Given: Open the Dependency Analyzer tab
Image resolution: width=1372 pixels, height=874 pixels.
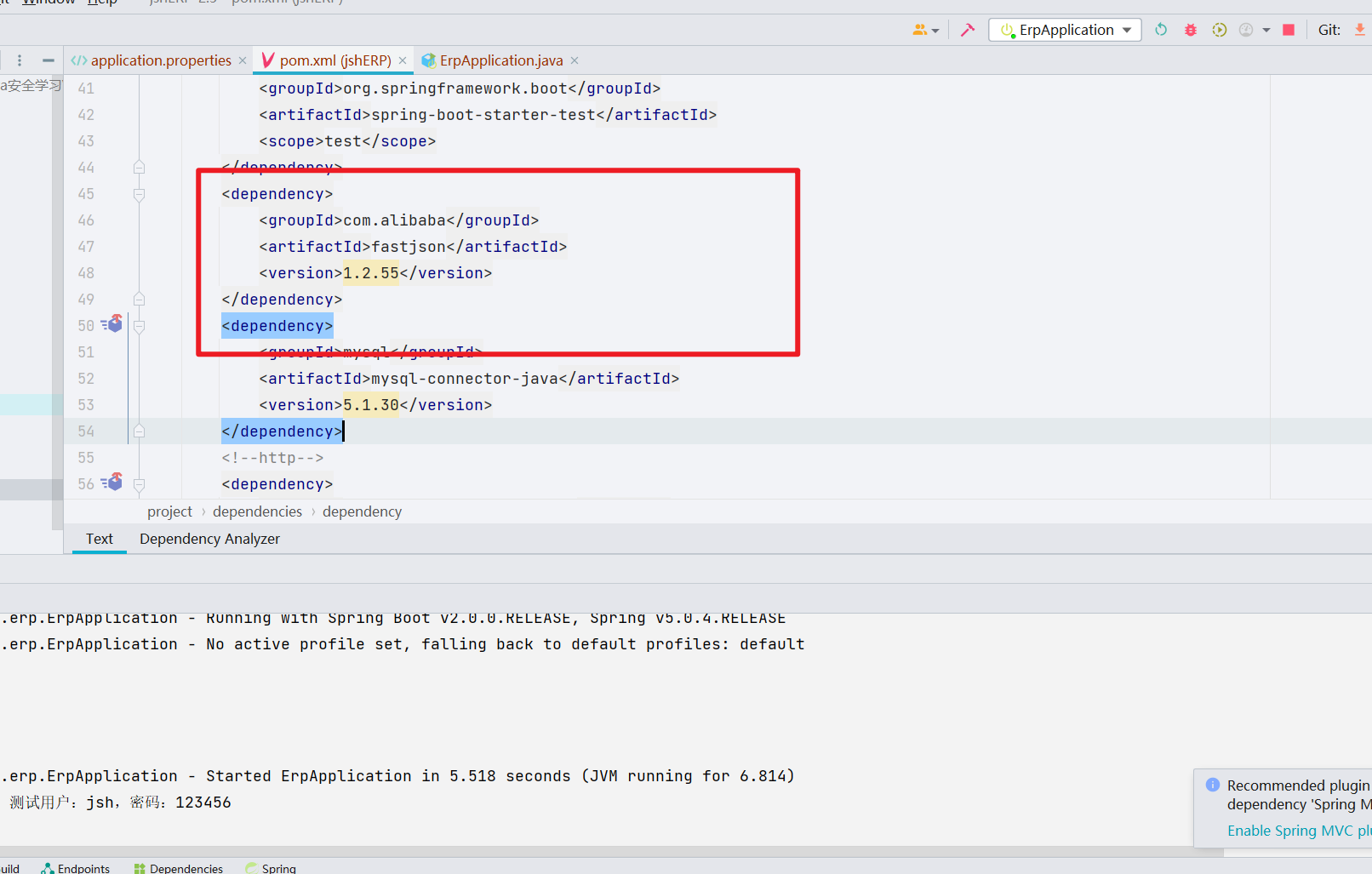Looking at the screenshot, I should [x=209, y=539].
